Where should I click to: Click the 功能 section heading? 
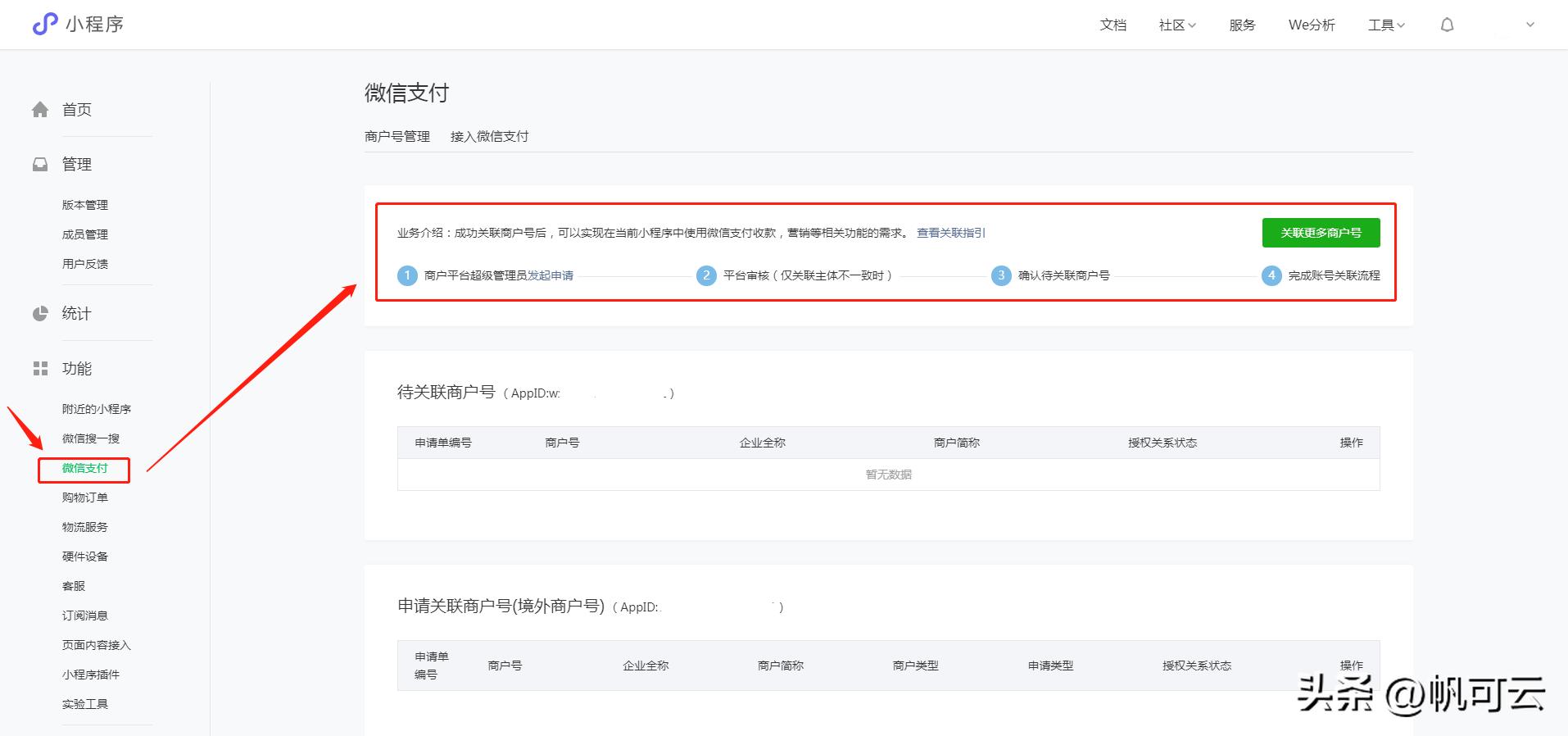77,369
